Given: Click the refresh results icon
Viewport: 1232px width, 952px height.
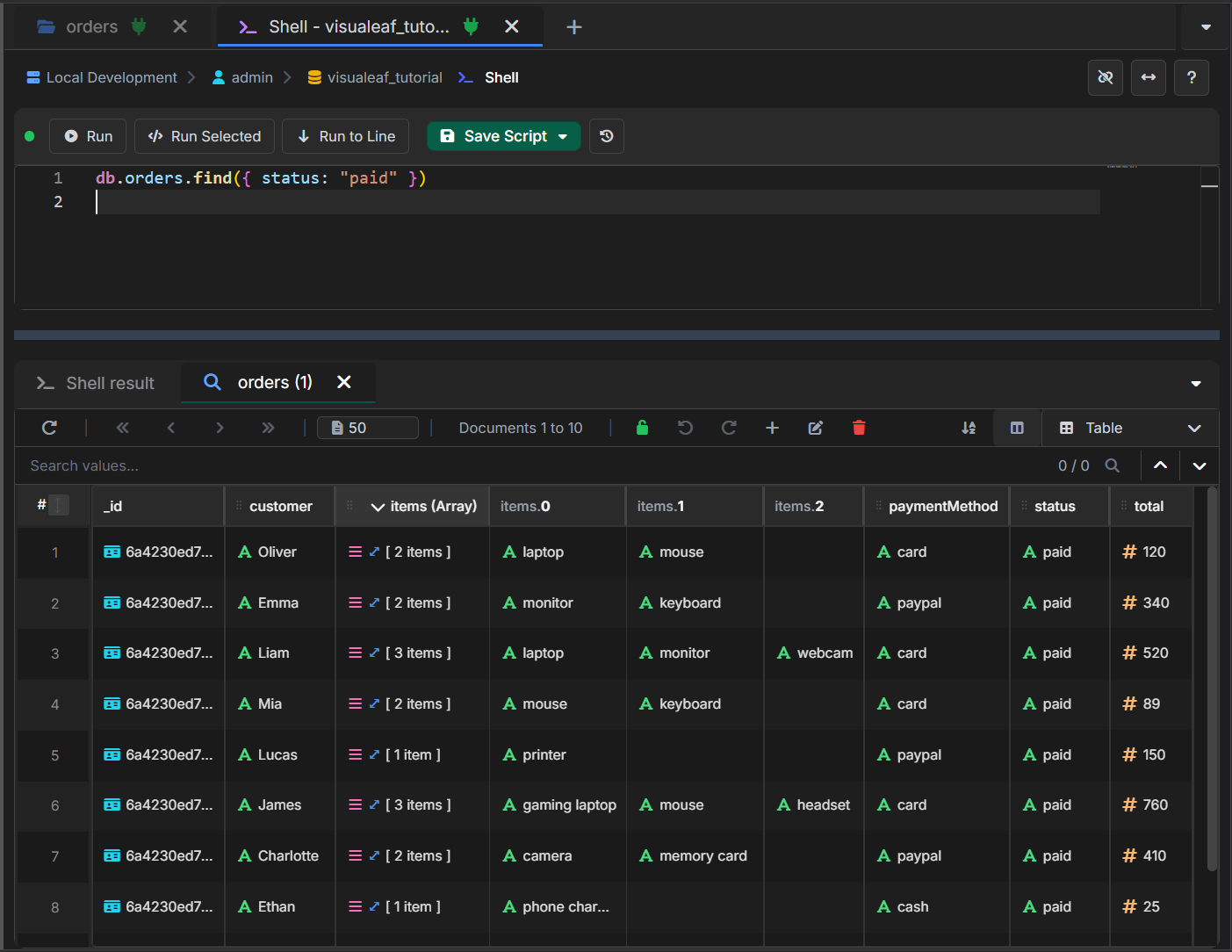Looking at the screenshot, I should 49,428.
